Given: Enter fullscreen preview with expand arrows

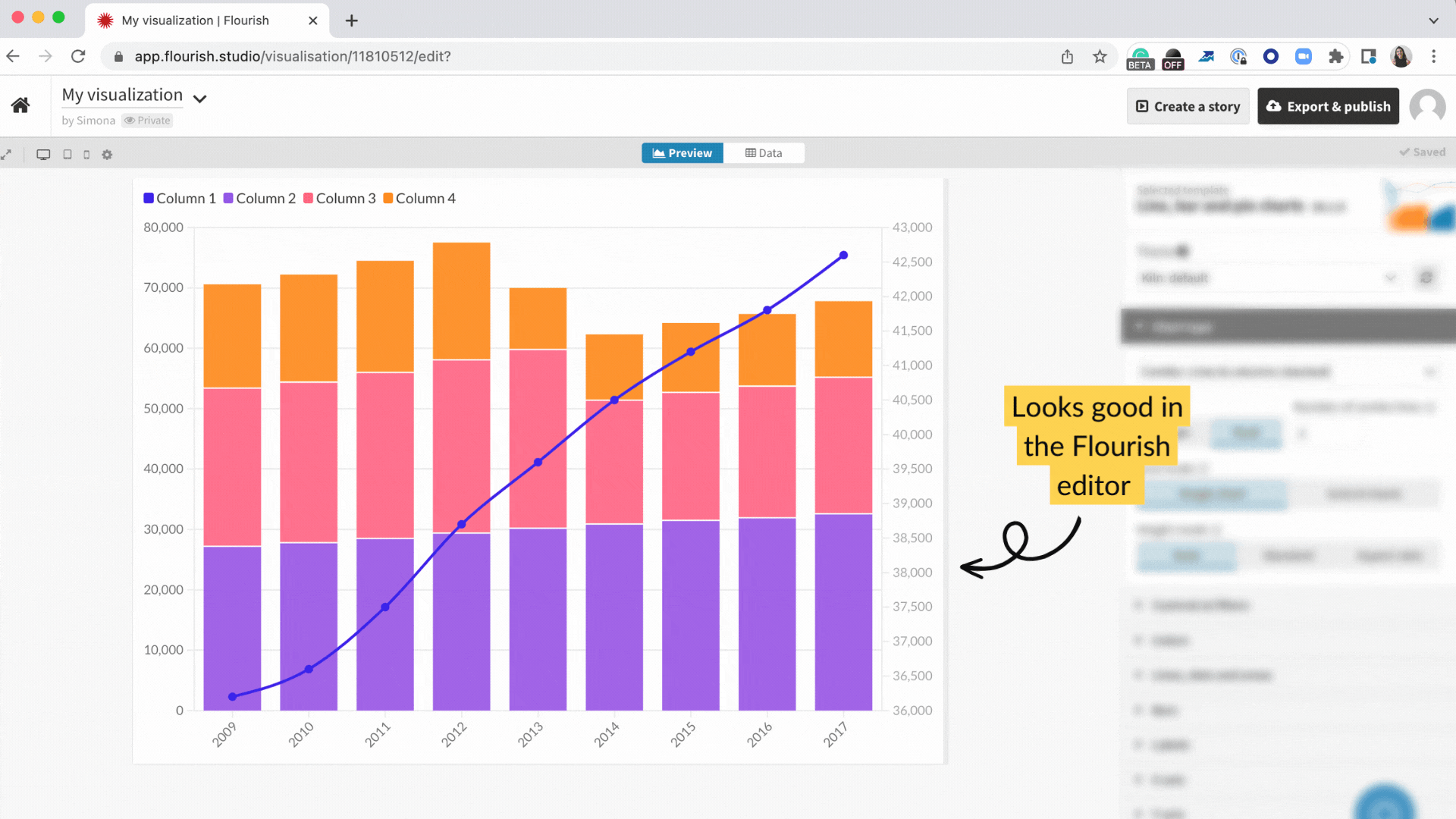Looking at the screenshot, I should tap(7, 155).
